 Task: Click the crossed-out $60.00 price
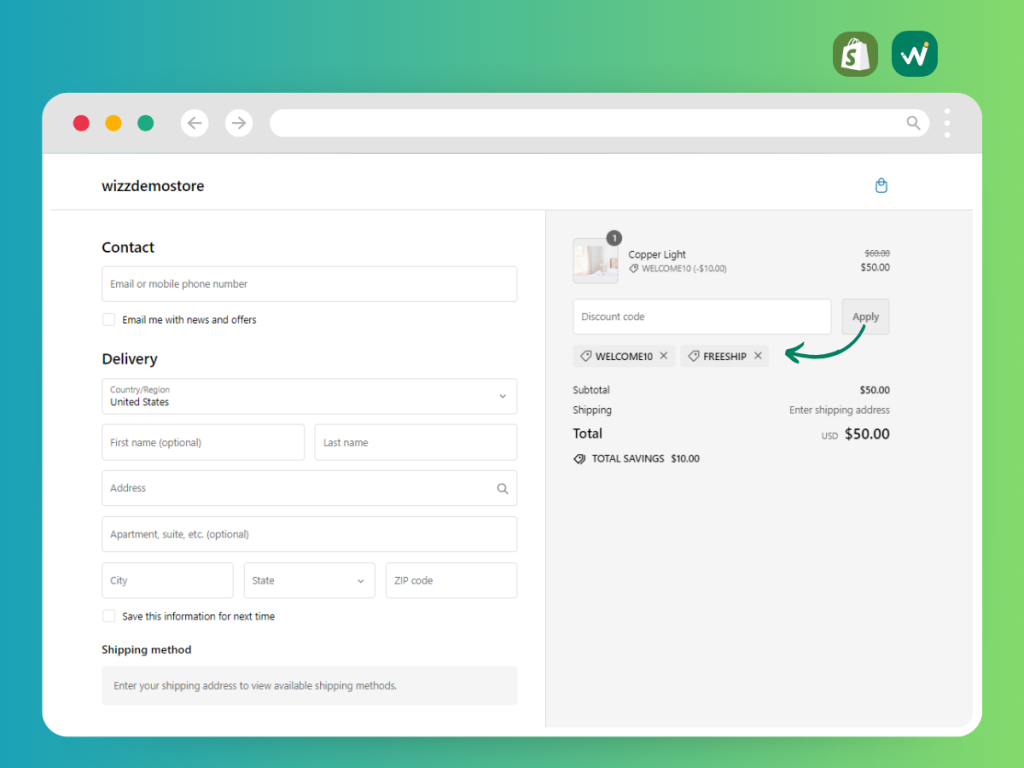tap(877, 253)
